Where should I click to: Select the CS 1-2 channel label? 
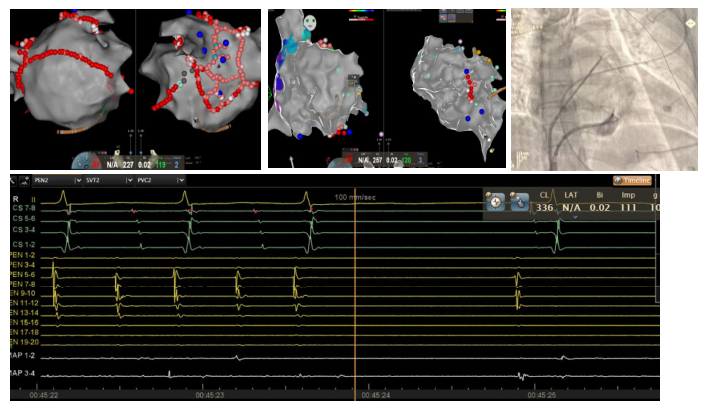click(24, 245)
